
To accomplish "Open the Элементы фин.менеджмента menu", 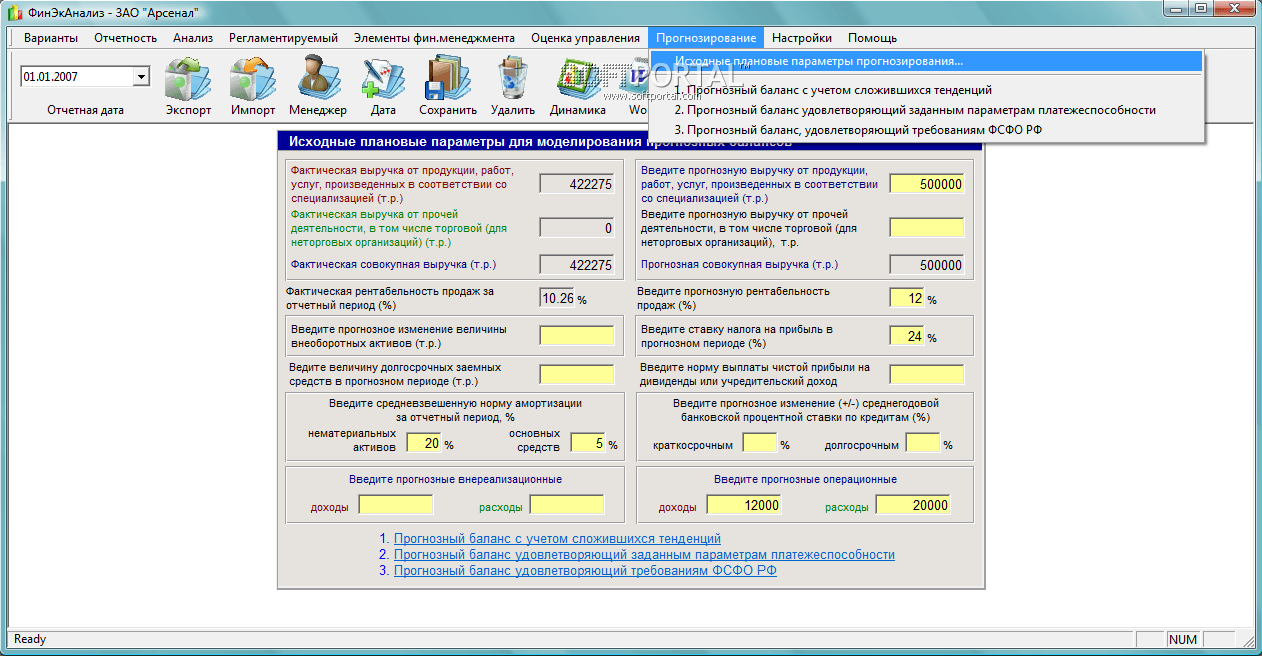I will click(x=434, y=38).
